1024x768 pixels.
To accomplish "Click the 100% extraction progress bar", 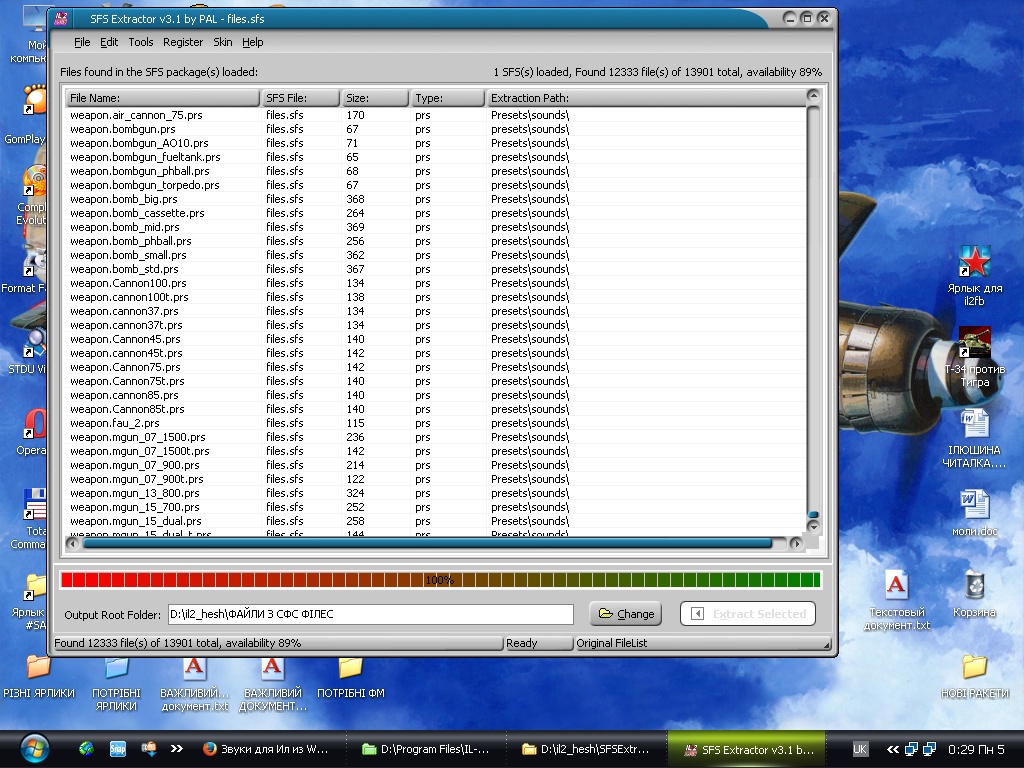I will click(440, 580).
